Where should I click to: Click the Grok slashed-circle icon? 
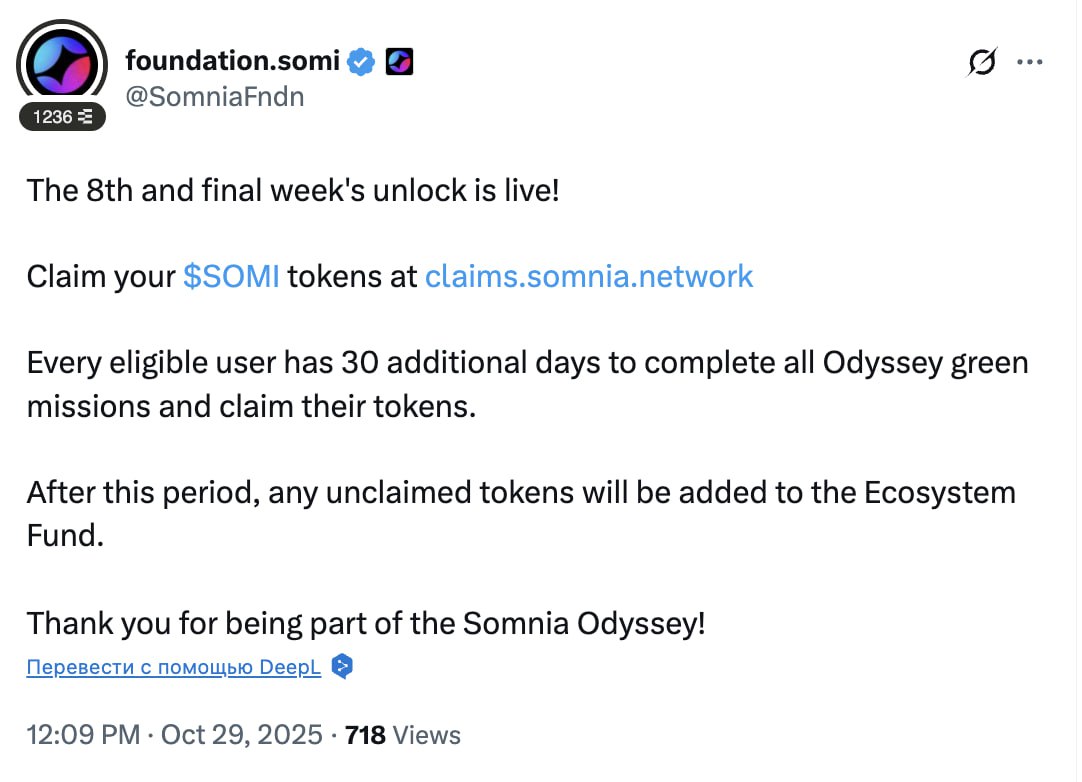[981, 62]
